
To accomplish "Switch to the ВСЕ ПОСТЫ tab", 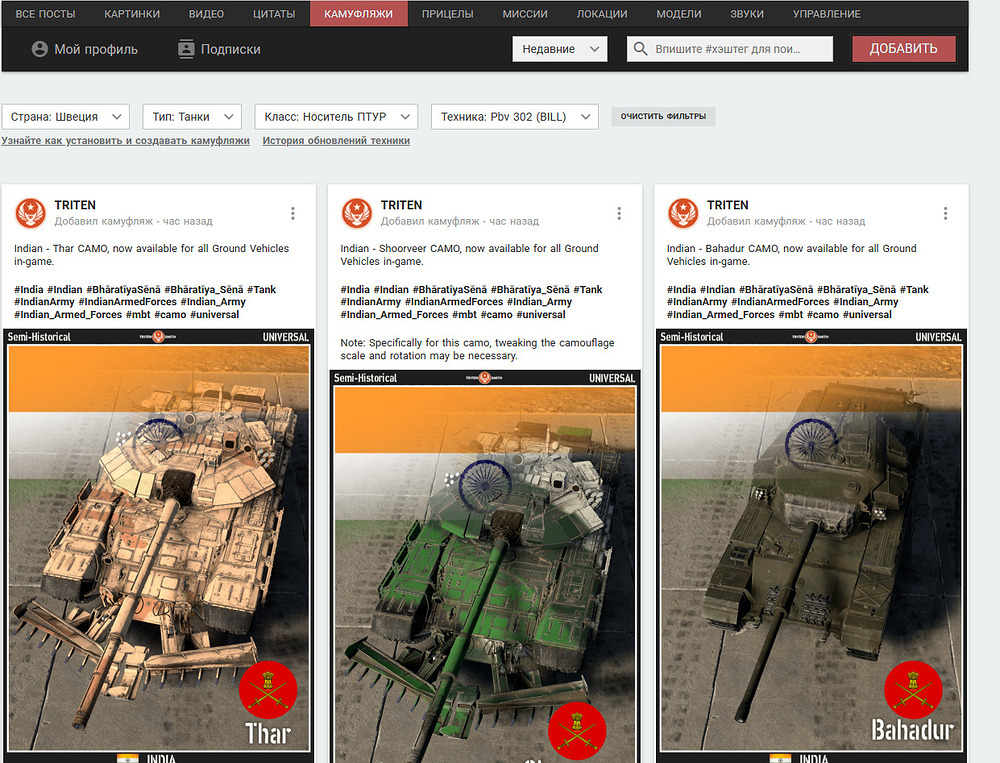I will pyautogui.click(x=45, y=14).
